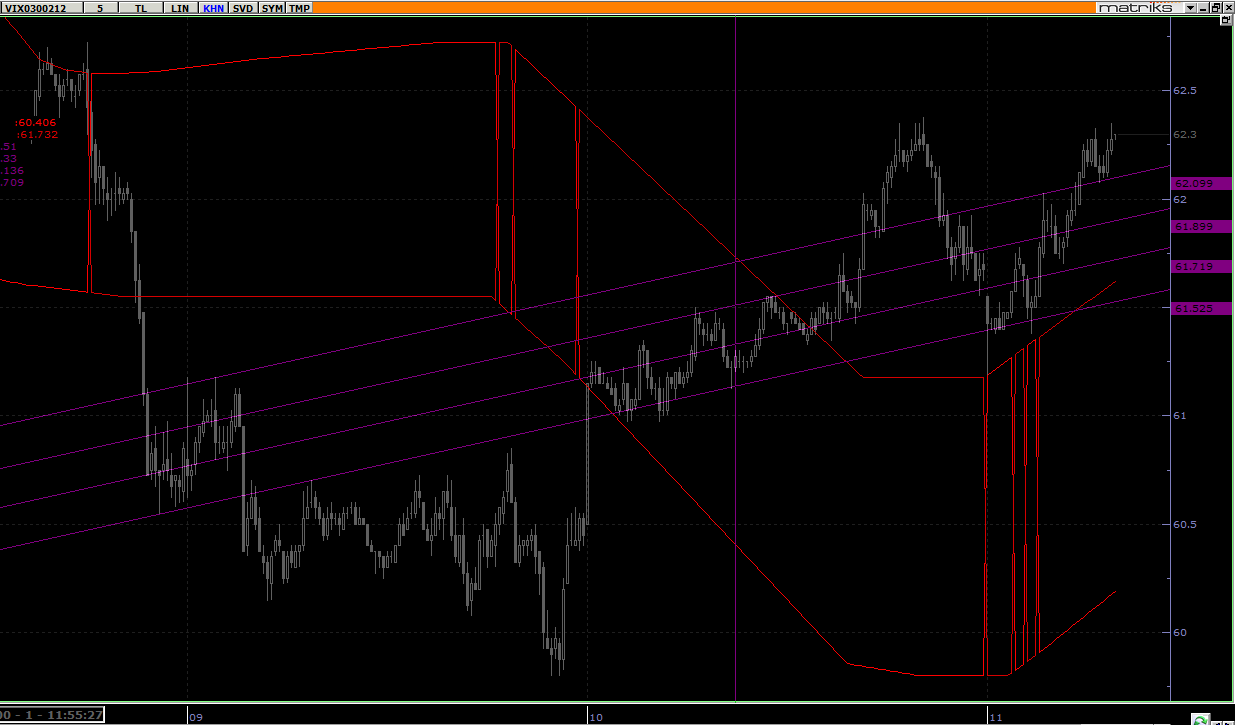
Task: Click the SVD toolbar button
Action: tap(243, 7)
